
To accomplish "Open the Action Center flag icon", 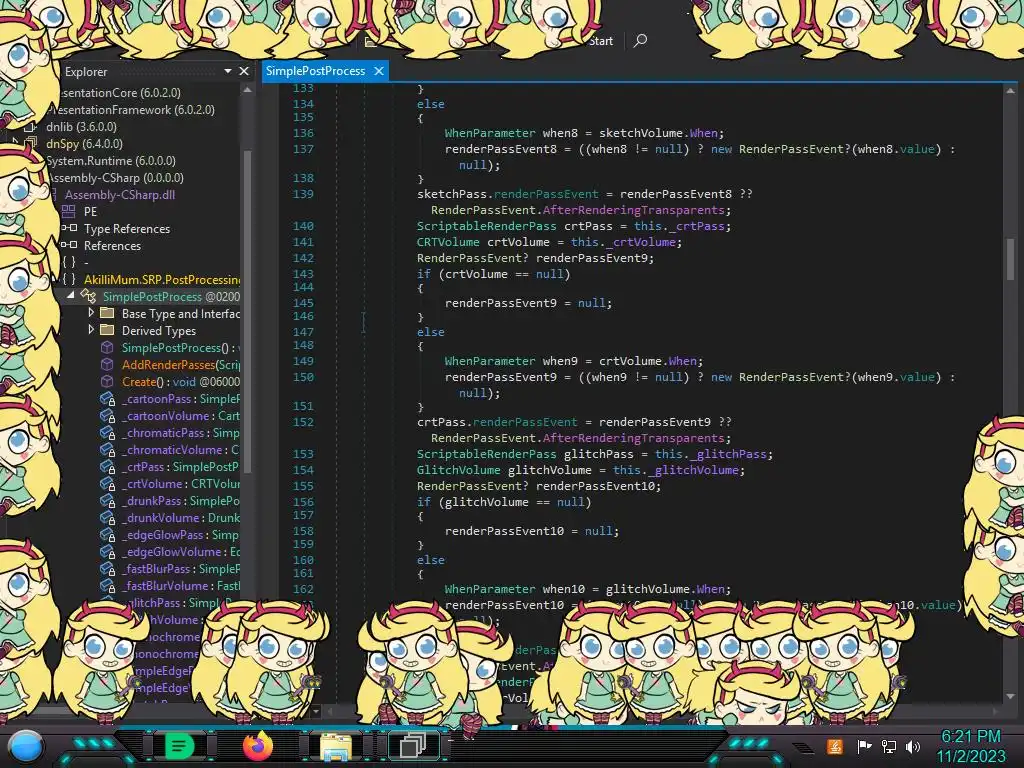I will tap(863, 746).
